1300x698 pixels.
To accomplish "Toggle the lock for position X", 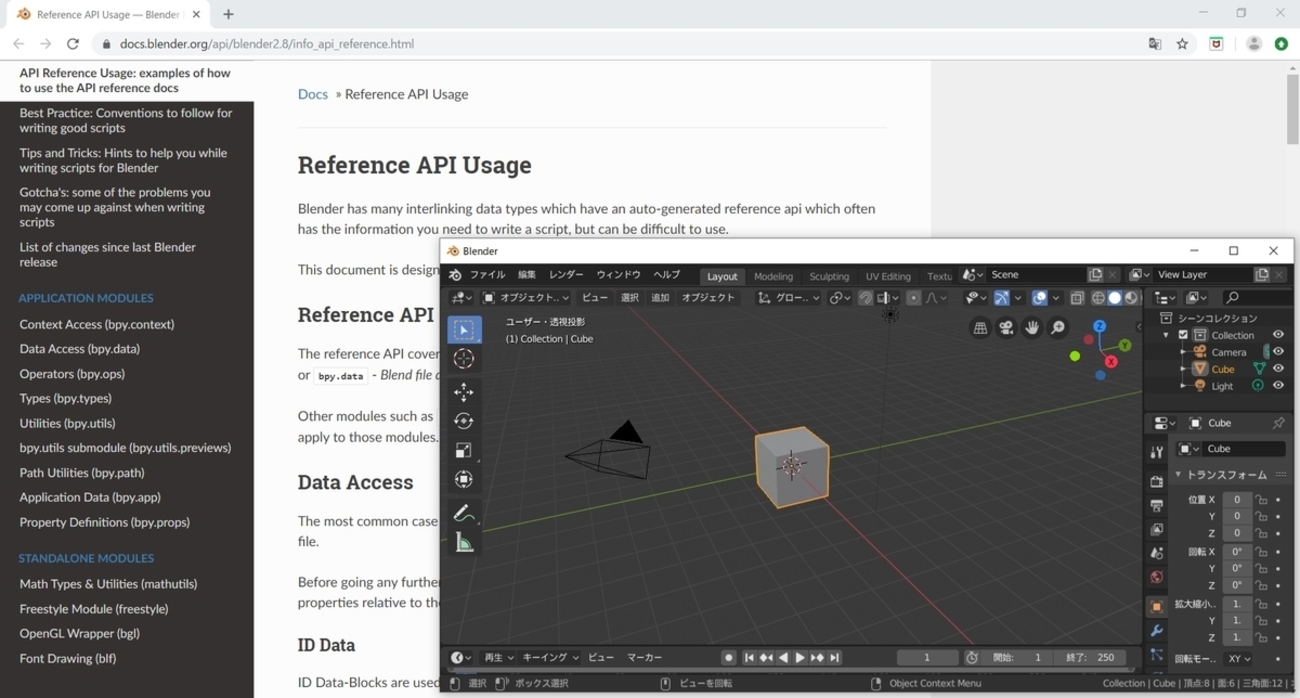I will pyautogui.click(x=1262, y=500).
